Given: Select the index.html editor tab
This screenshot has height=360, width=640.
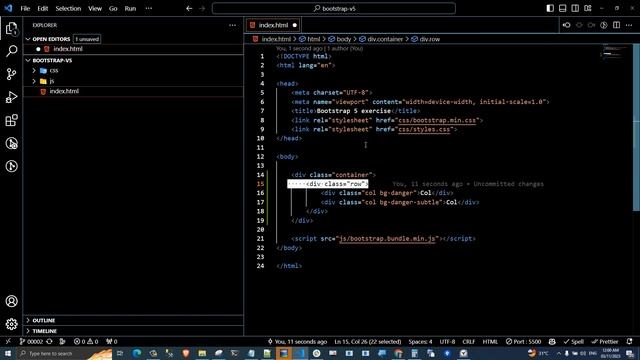Looking at the screenshot, I should [x=273, y=25].
